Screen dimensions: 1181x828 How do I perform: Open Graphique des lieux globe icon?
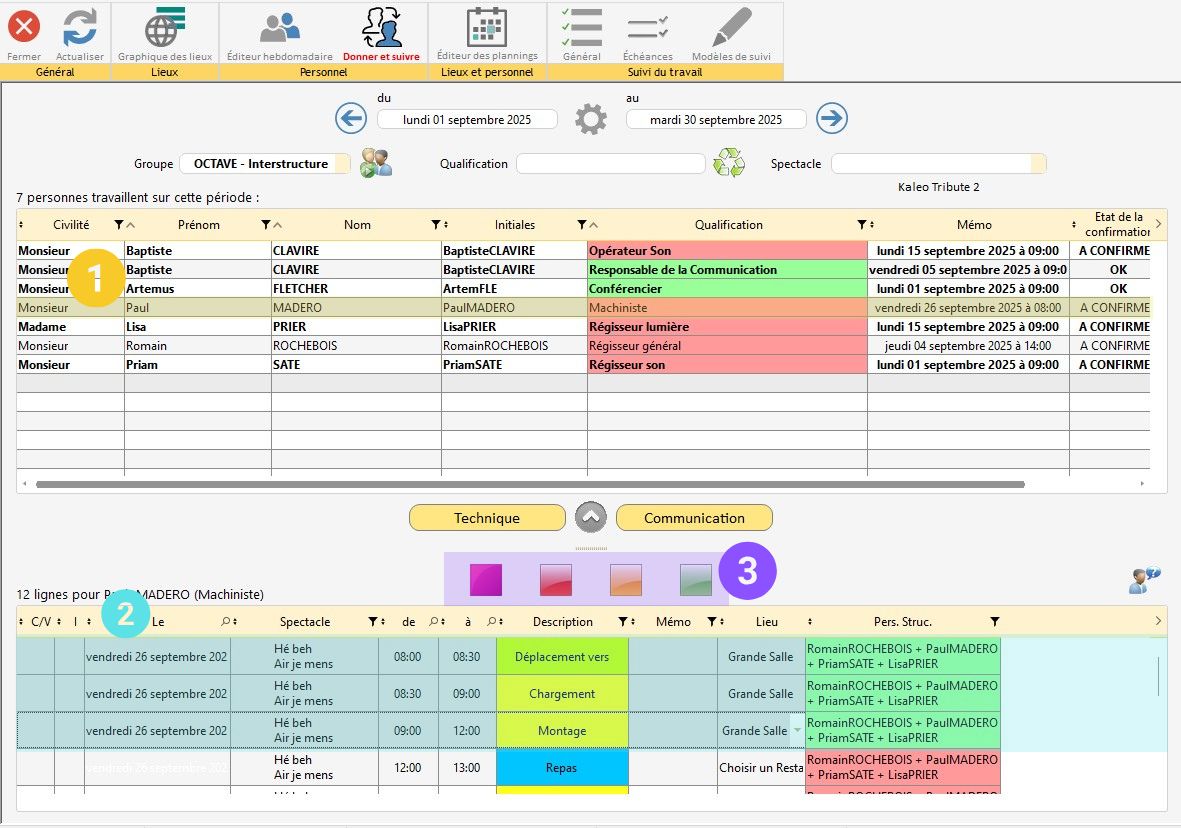(164, 28)
